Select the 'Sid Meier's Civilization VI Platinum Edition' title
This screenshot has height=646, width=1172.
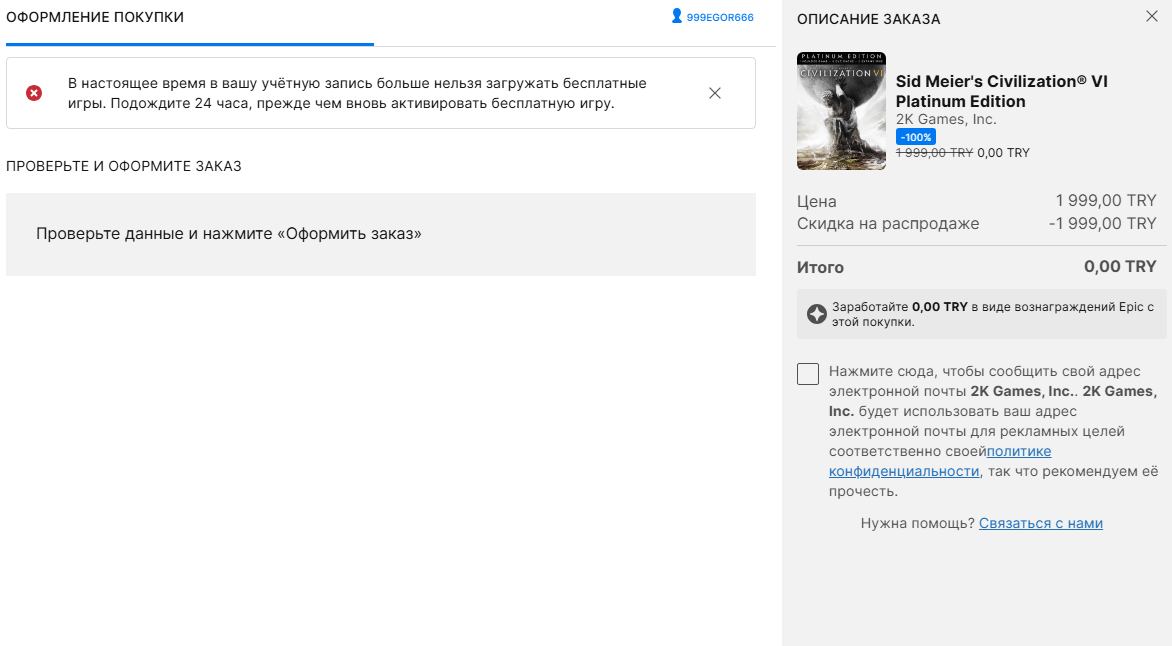coord(1002,91)
